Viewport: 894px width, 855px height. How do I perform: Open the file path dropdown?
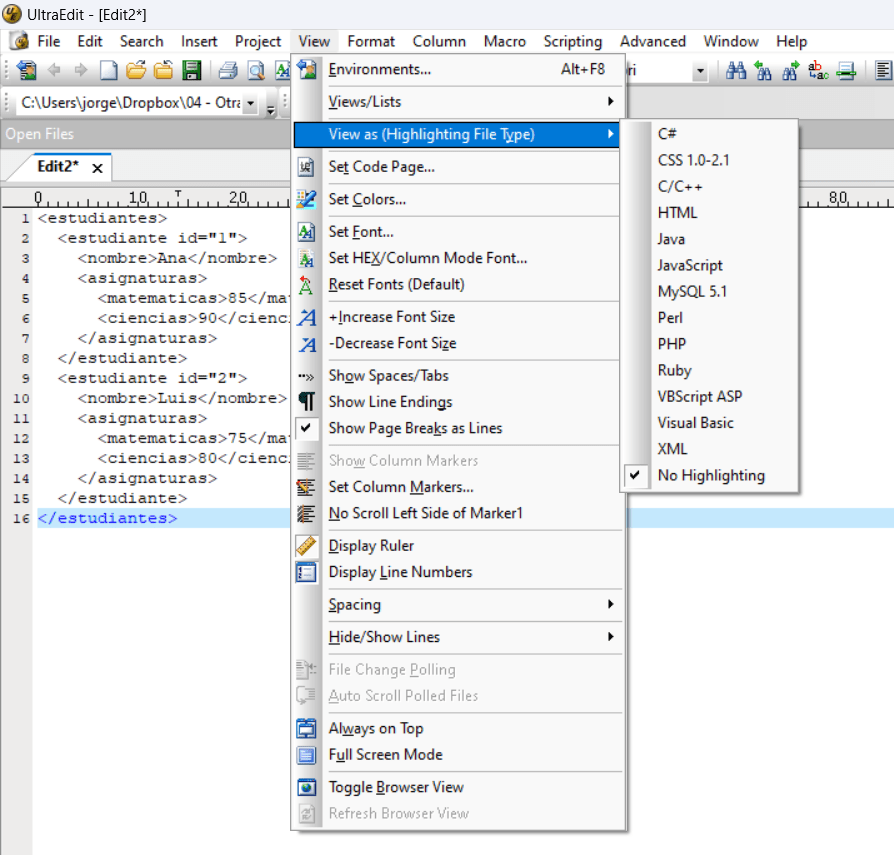[x=250, y=103]
